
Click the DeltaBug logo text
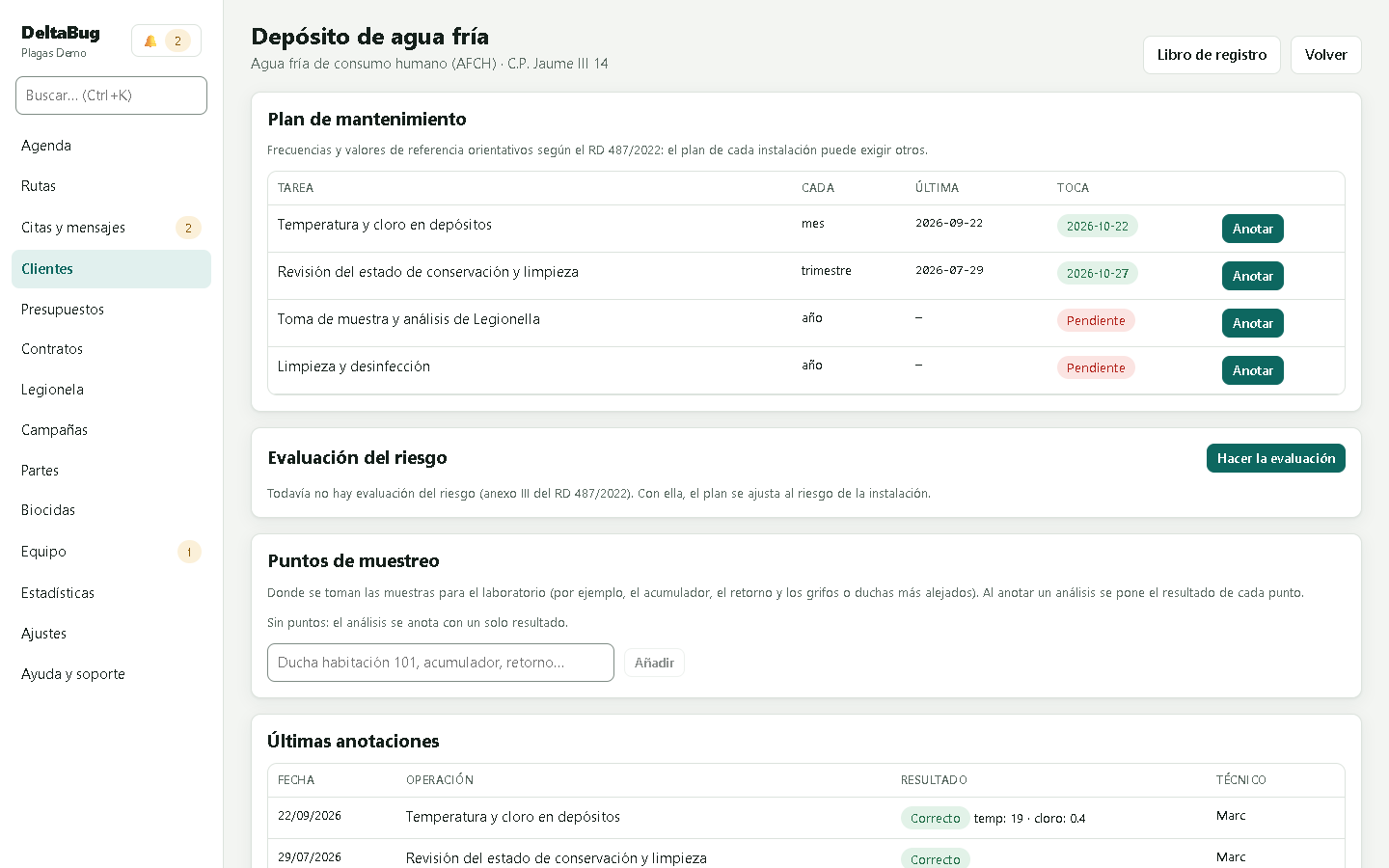pos(61,33)
